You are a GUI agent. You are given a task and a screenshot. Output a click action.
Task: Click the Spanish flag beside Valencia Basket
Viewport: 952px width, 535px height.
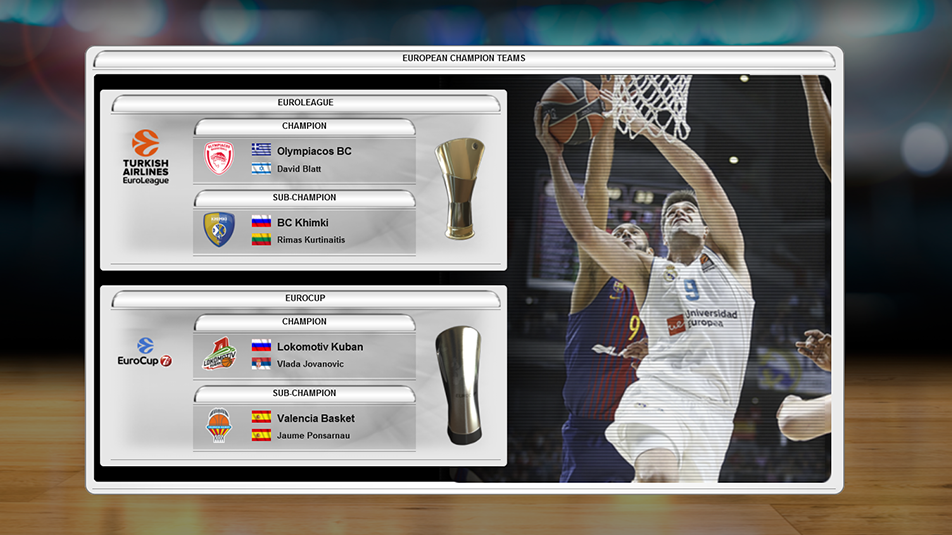click(261, 417)
